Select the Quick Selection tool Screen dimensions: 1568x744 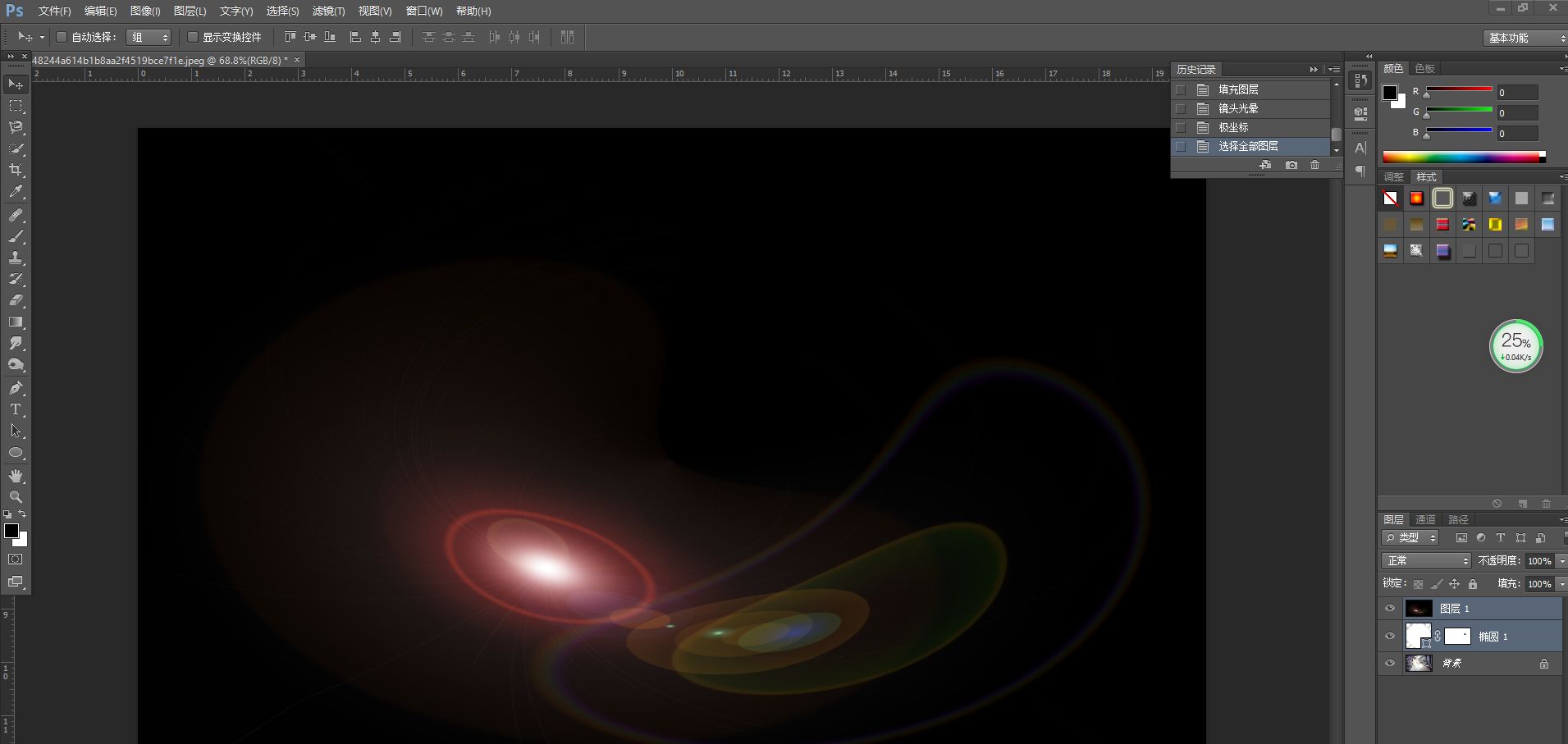click(16, 148)
